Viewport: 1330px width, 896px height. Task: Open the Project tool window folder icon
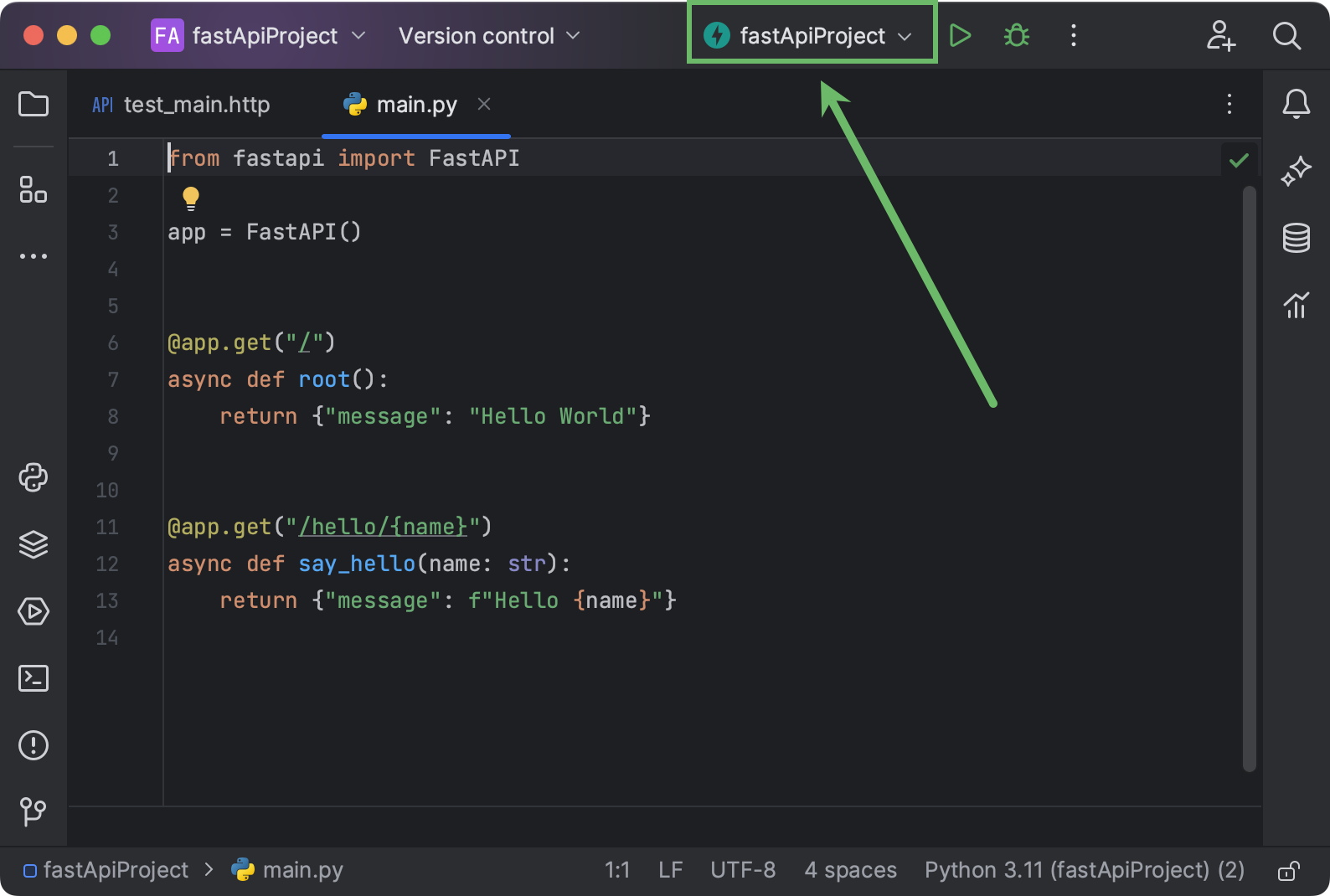(x=34, y=105)
